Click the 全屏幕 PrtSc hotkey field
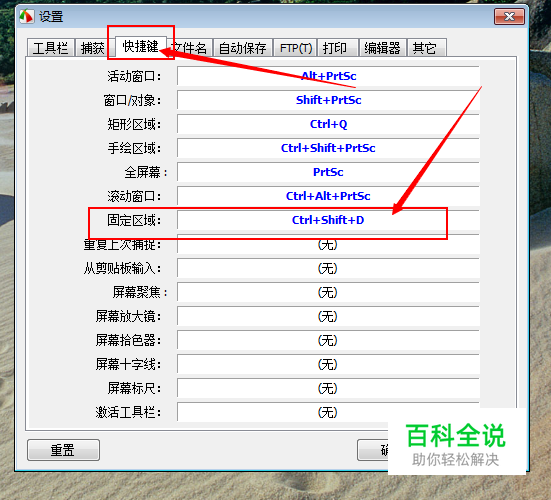The image size is (551, 500). [329, 172]
